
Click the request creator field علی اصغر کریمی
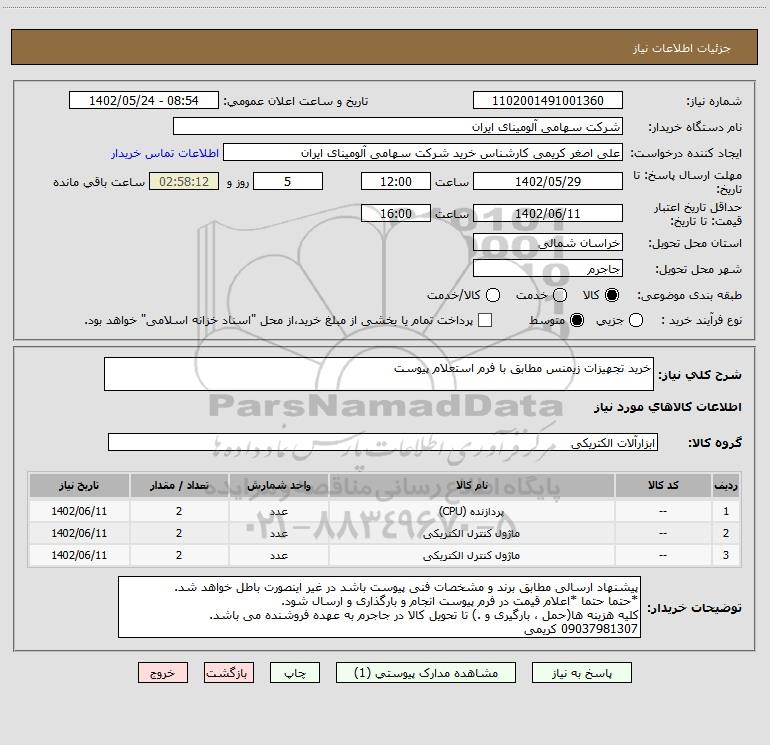(423, 153)
